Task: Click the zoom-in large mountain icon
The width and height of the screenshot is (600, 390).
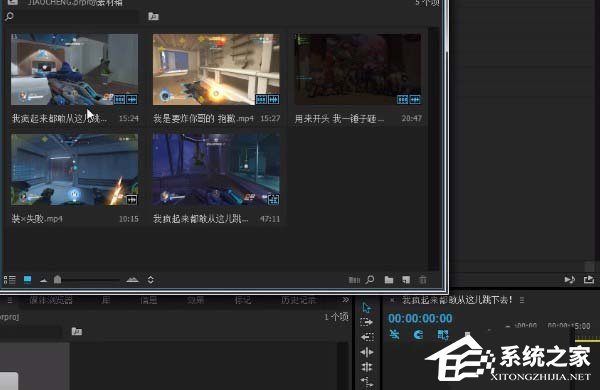Action: coord(132,280)
